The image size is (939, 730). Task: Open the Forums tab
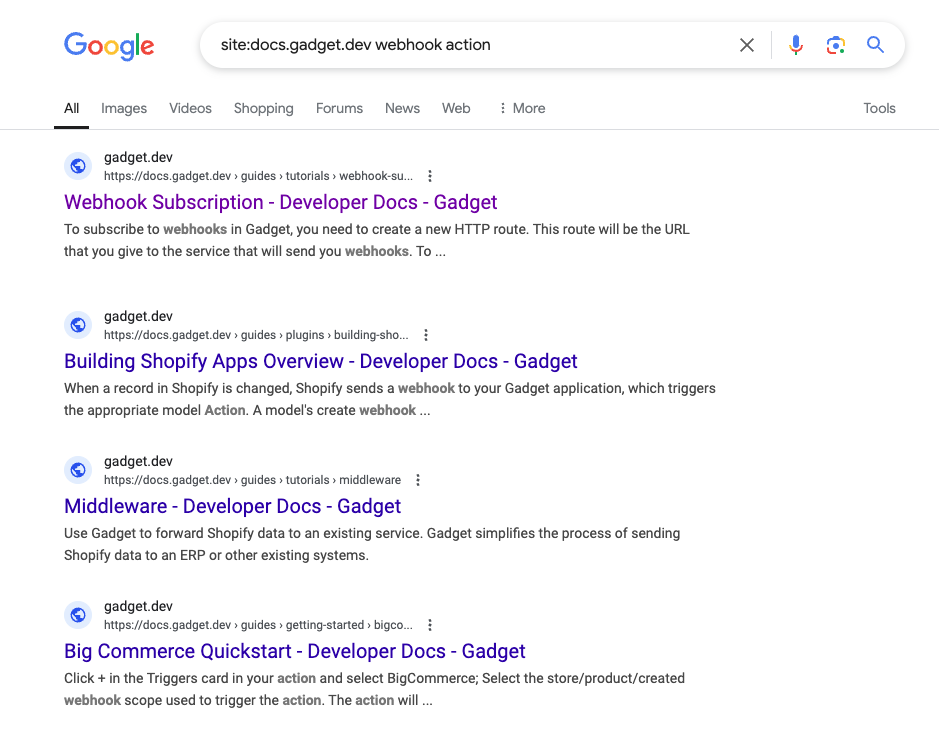(x=340, y=108)
